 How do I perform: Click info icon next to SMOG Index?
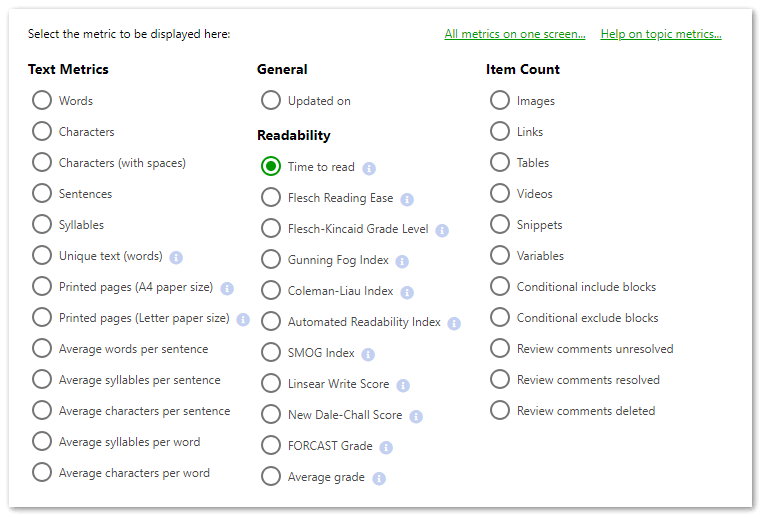coord(368,354)
